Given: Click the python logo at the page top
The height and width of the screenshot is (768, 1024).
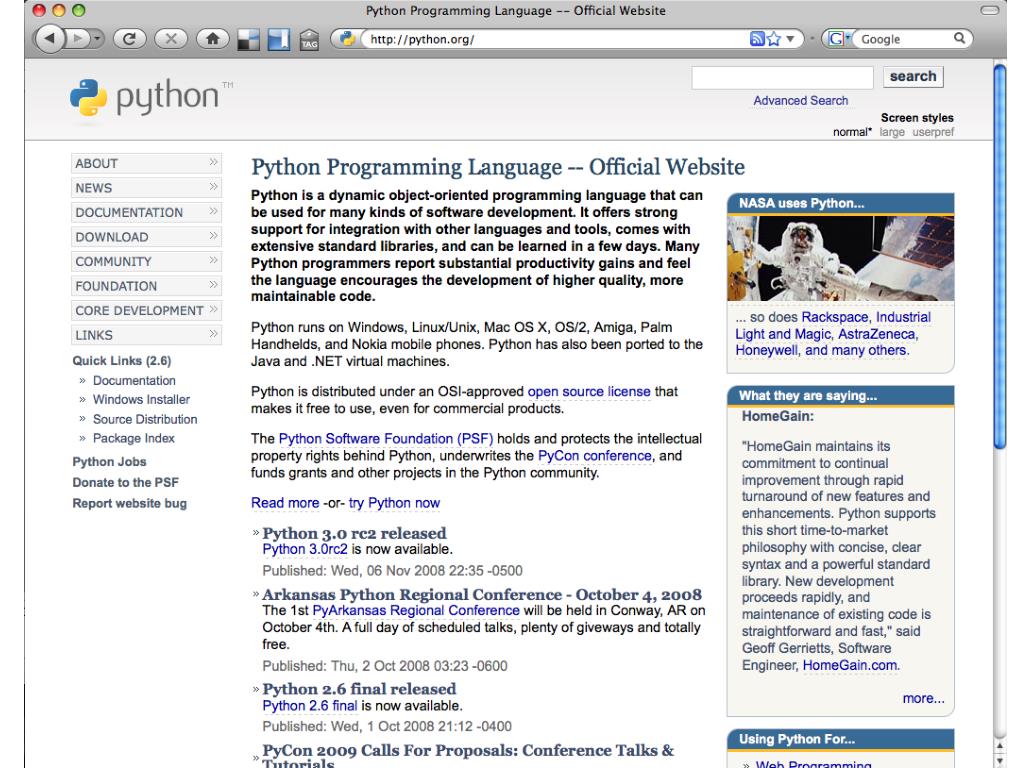Looking at the screenshot, I should (151, 99).
